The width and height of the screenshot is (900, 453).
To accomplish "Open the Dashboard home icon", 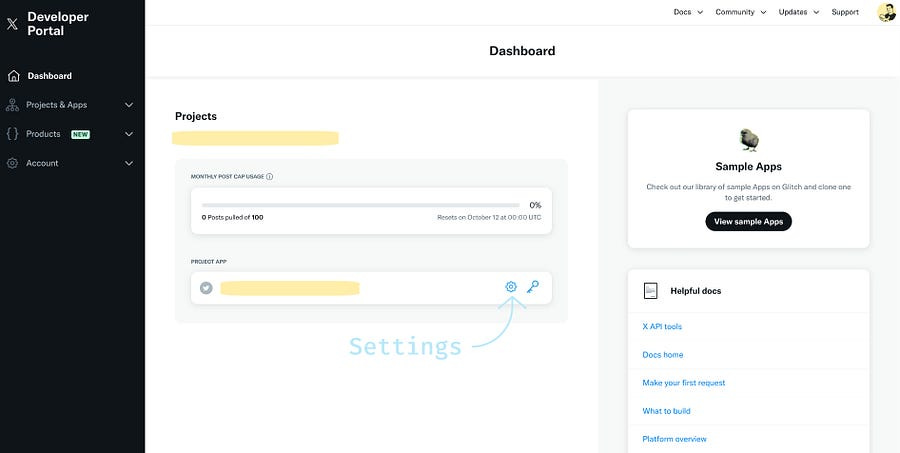I will pos(14,76).
